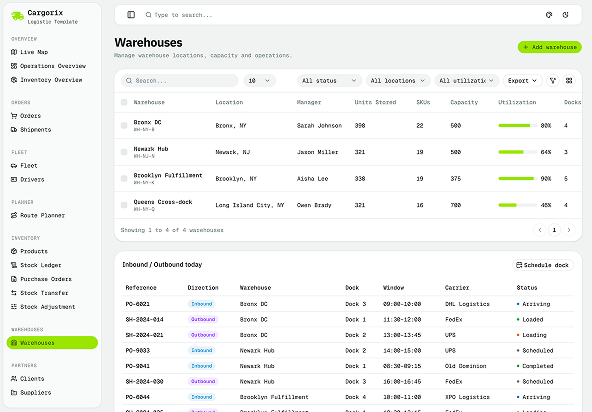Check the Newark Hub row checkbox

tap(124, 152)
